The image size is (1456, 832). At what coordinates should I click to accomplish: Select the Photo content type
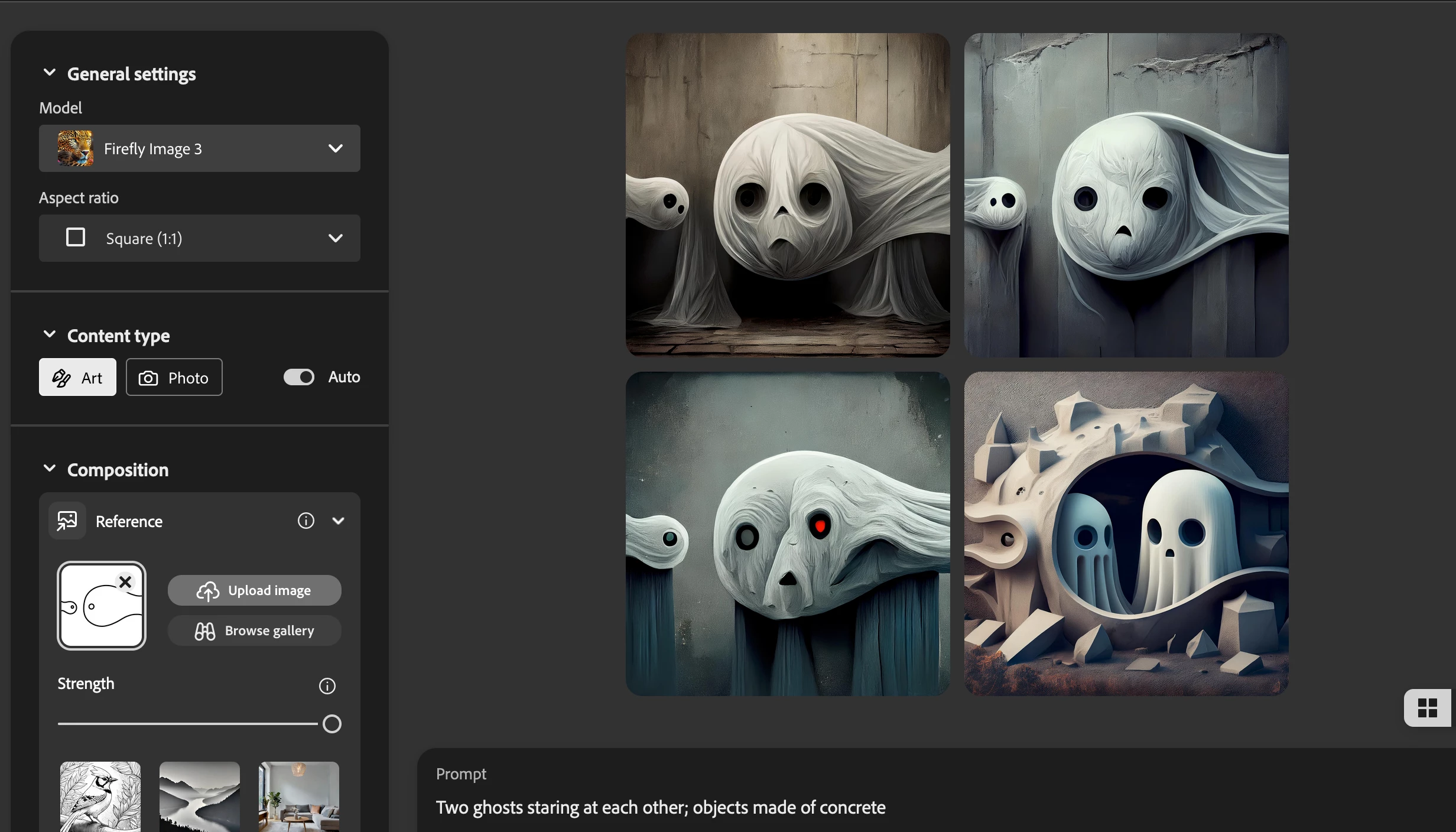pyautogui.click(x=174, y=377)
